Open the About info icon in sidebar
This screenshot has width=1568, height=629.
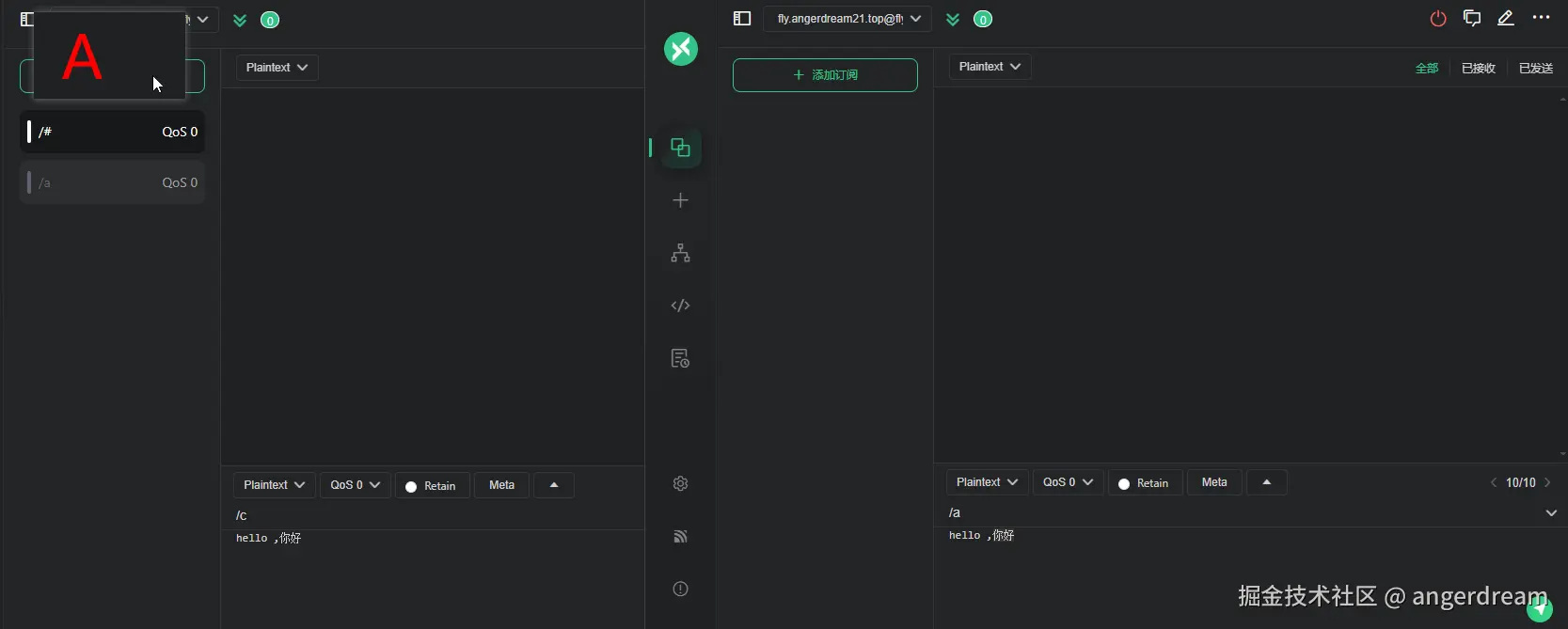(x=680, y=589)
